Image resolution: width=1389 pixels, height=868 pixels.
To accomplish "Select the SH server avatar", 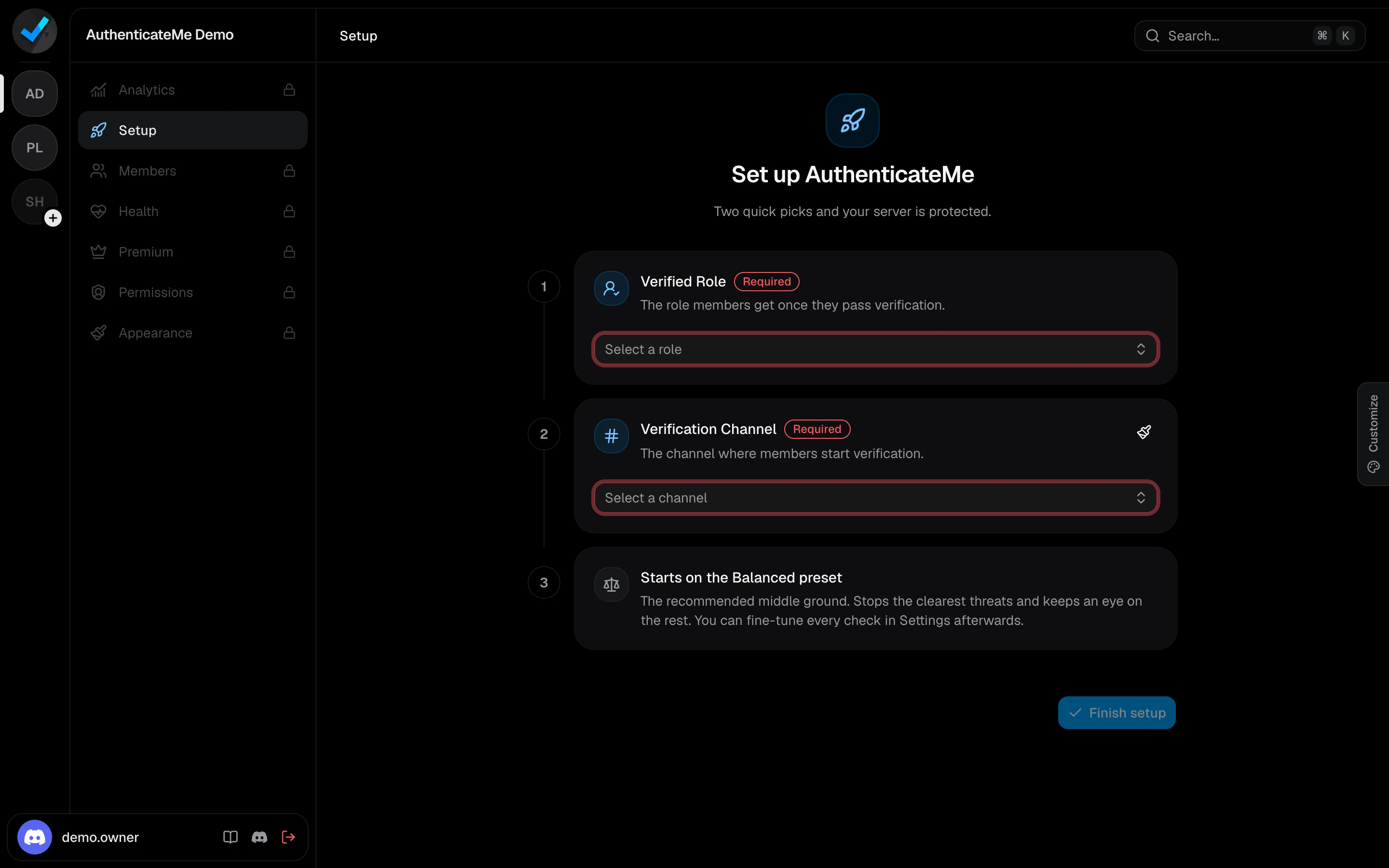I will (x=34, y=202).
